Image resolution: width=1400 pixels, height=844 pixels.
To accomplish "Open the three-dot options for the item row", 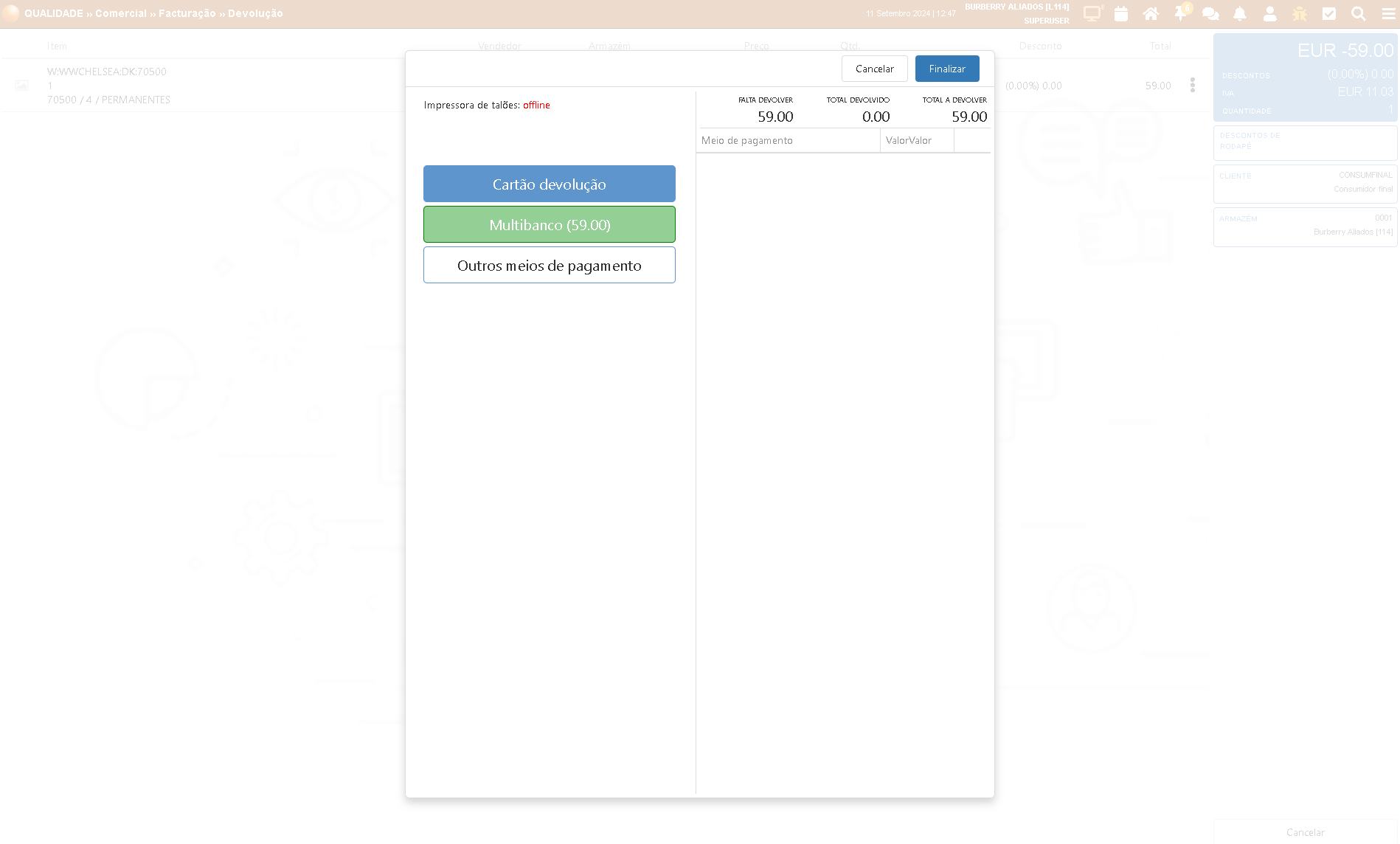I will tap(1193, 85).
